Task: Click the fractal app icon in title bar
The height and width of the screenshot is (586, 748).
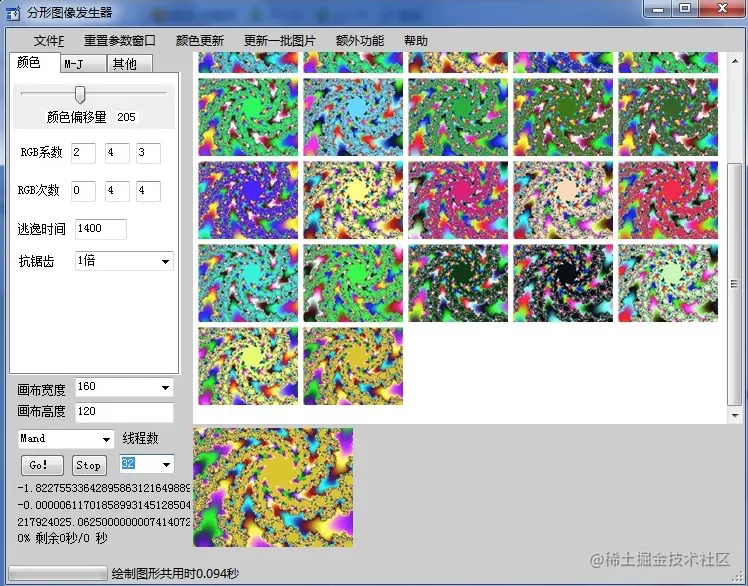Action: tap(13, 12)
